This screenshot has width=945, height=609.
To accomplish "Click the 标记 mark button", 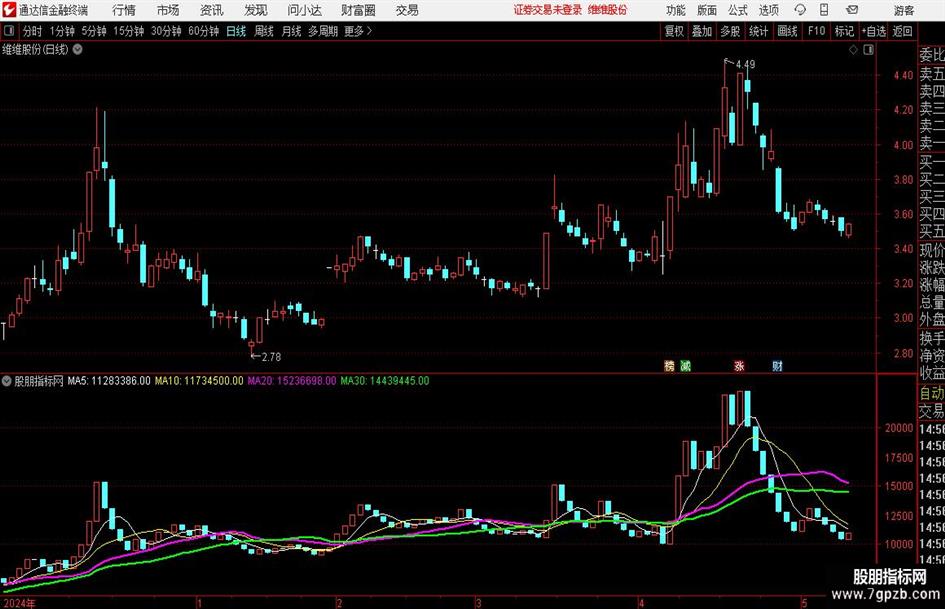I will pos(844,31).
